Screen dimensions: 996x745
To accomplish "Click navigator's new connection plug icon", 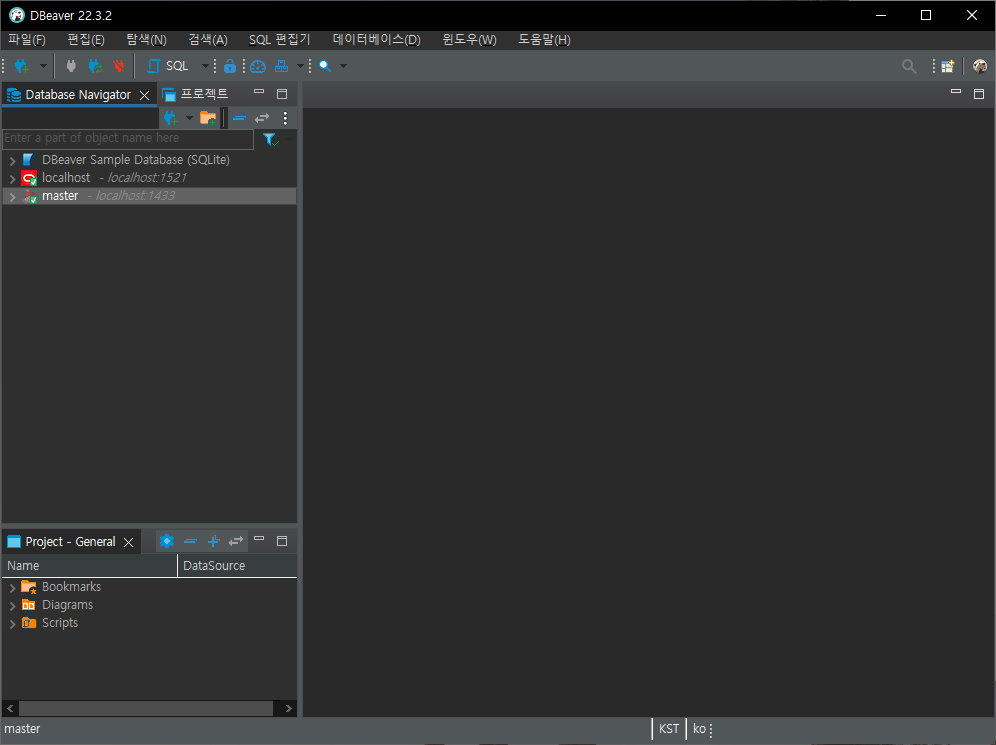I will pos(170,118).
